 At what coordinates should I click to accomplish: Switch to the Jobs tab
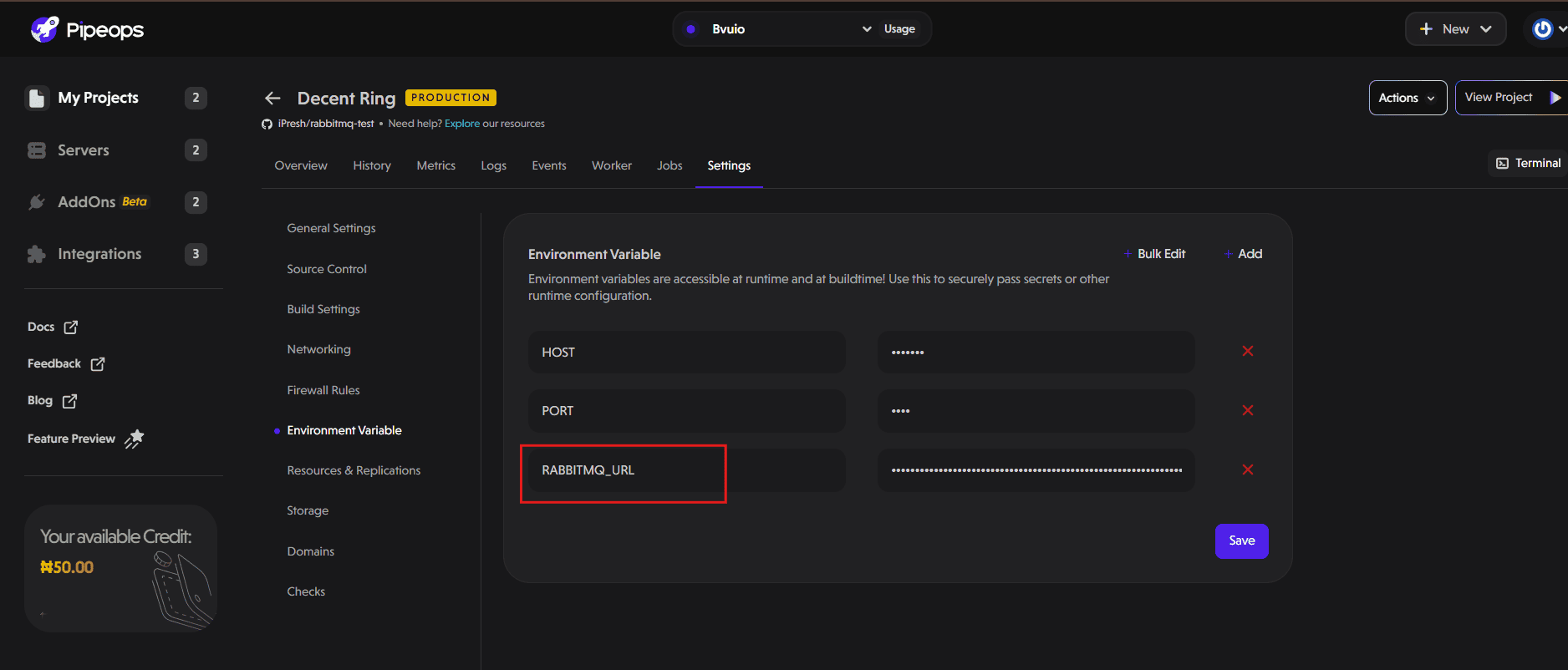[x=669, y=165]
